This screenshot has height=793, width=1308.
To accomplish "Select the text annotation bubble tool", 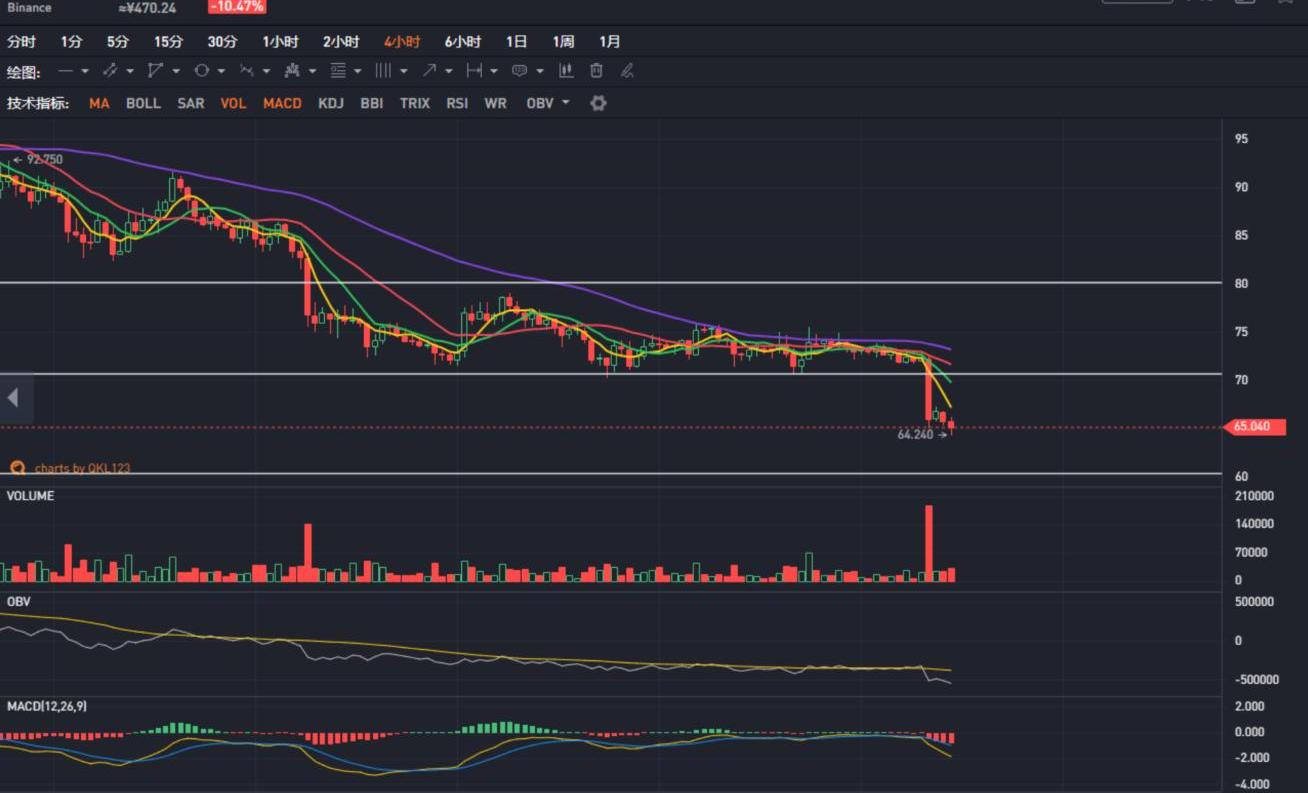I will pos(519,71).
